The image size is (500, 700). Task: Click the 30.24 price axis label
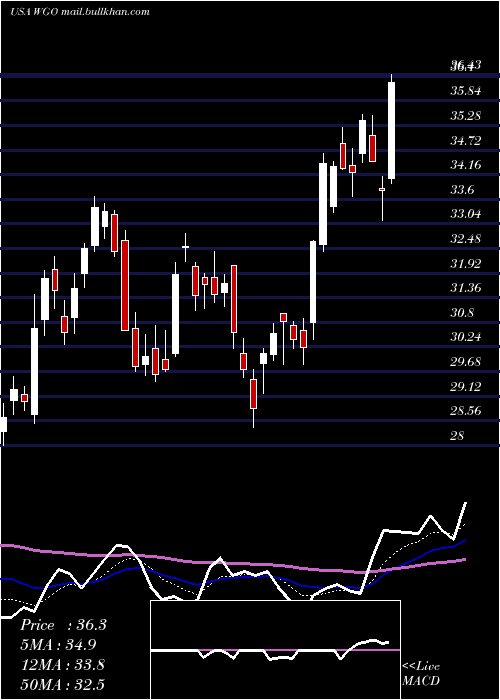coord(466,337)
